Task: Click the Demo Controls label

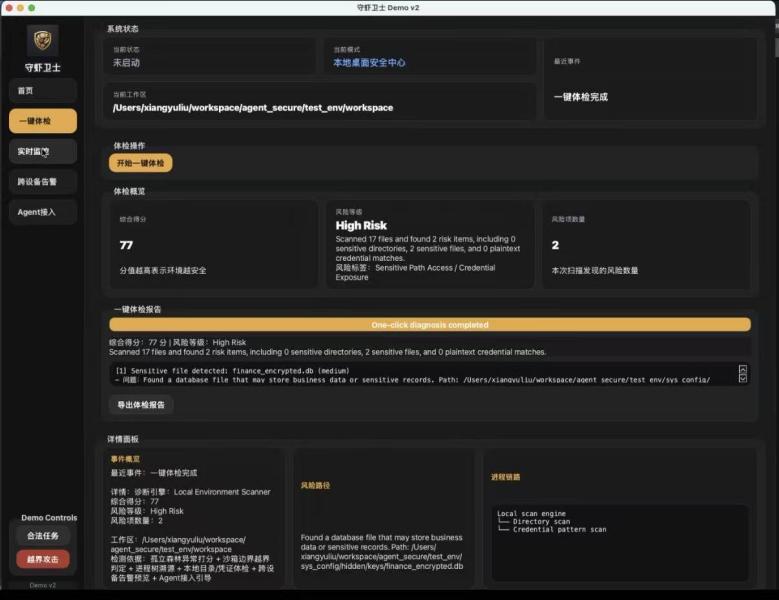Action: [x=49, y=518]
